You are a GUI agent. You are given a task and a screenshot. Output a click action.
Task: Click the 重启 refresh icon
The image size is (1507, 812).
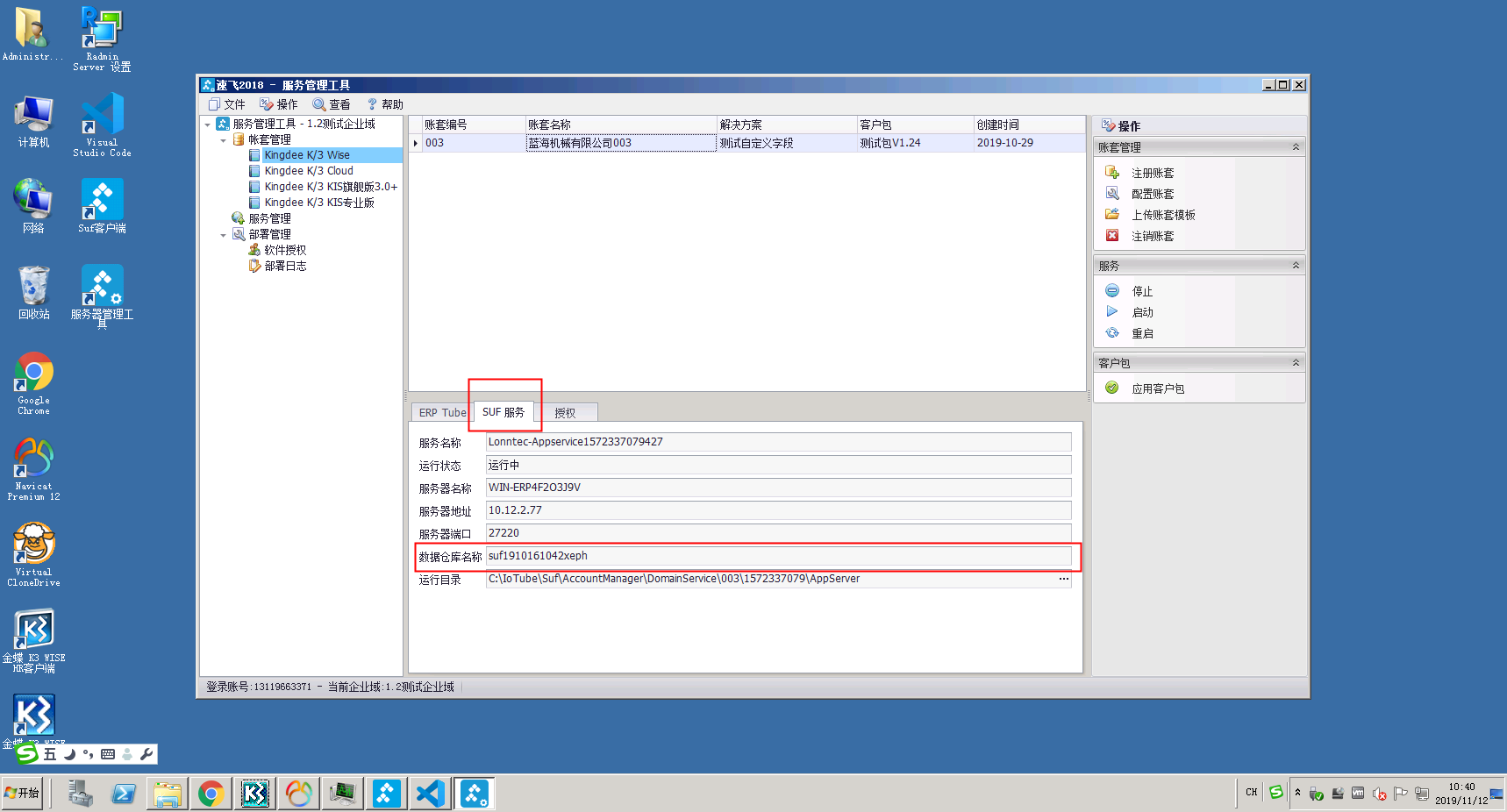coord(1112,333)
